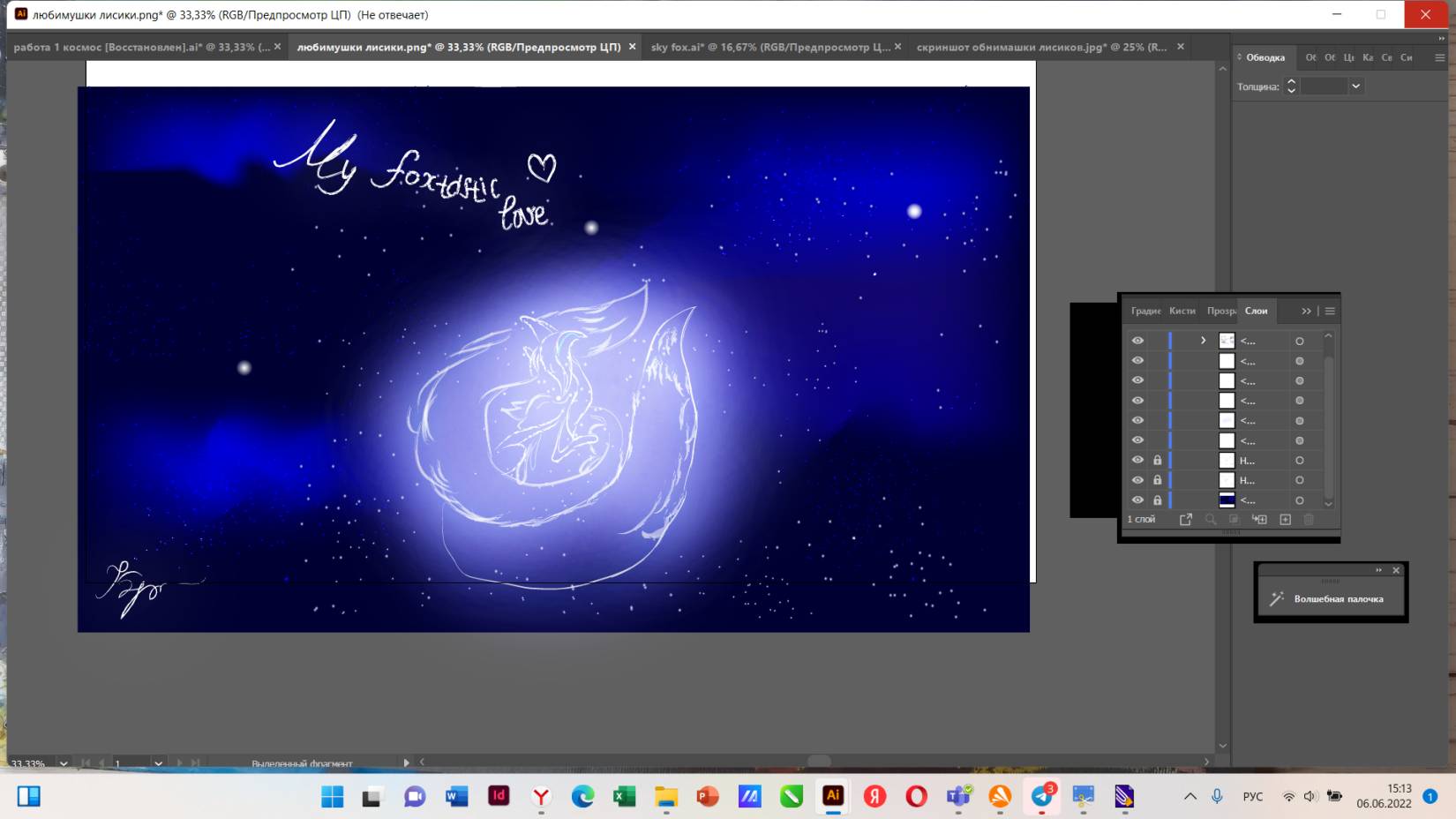Click the Magic Wand tool icon
The image size is (1456, 819).
(x=1276, y=599)
